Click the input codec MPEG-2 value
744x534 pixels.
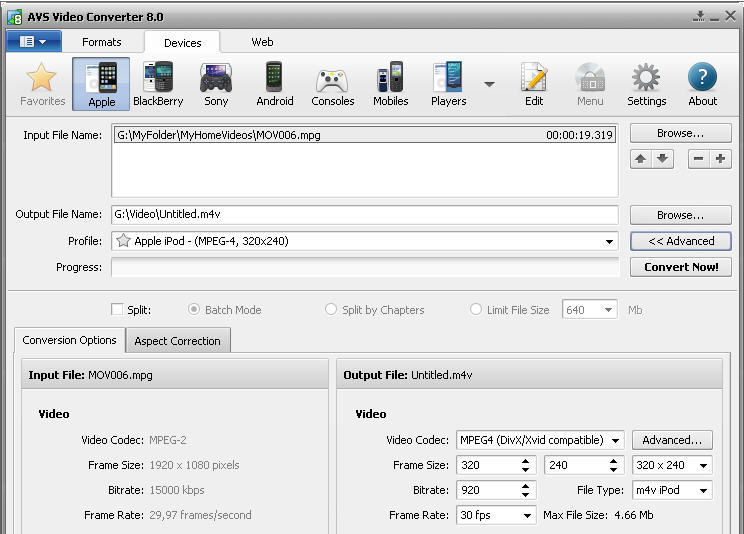pos(167,440)
